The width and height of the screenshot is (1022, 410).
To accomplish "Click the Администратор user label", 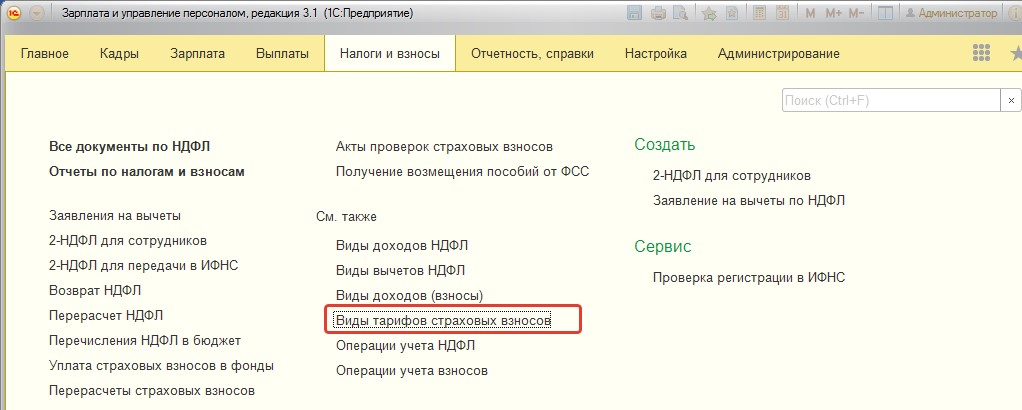I will (951, 13).
